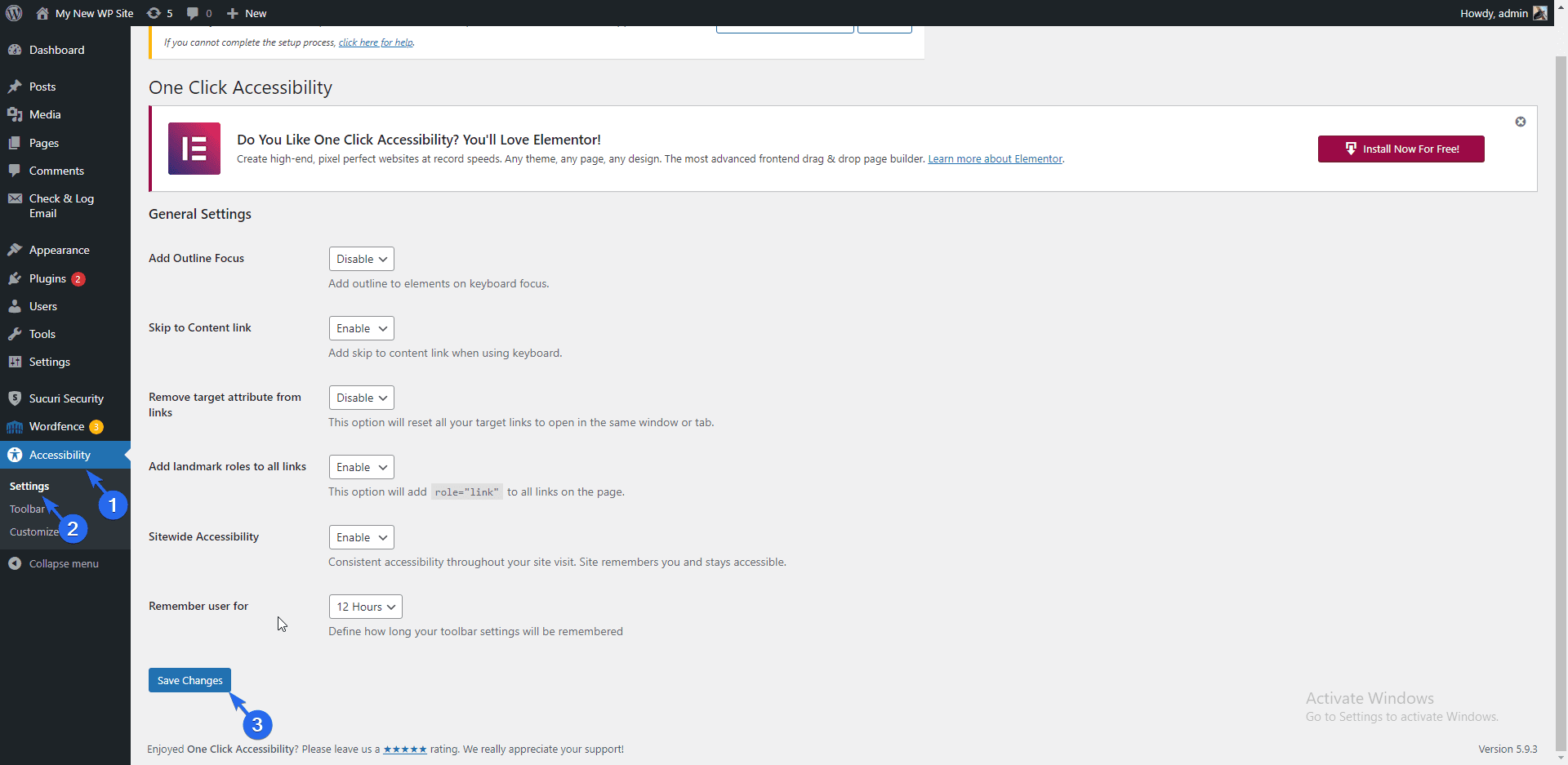Click the Elementor logo in the banner
This screenshot has height=765, width=1568.
tap(194, 149)
